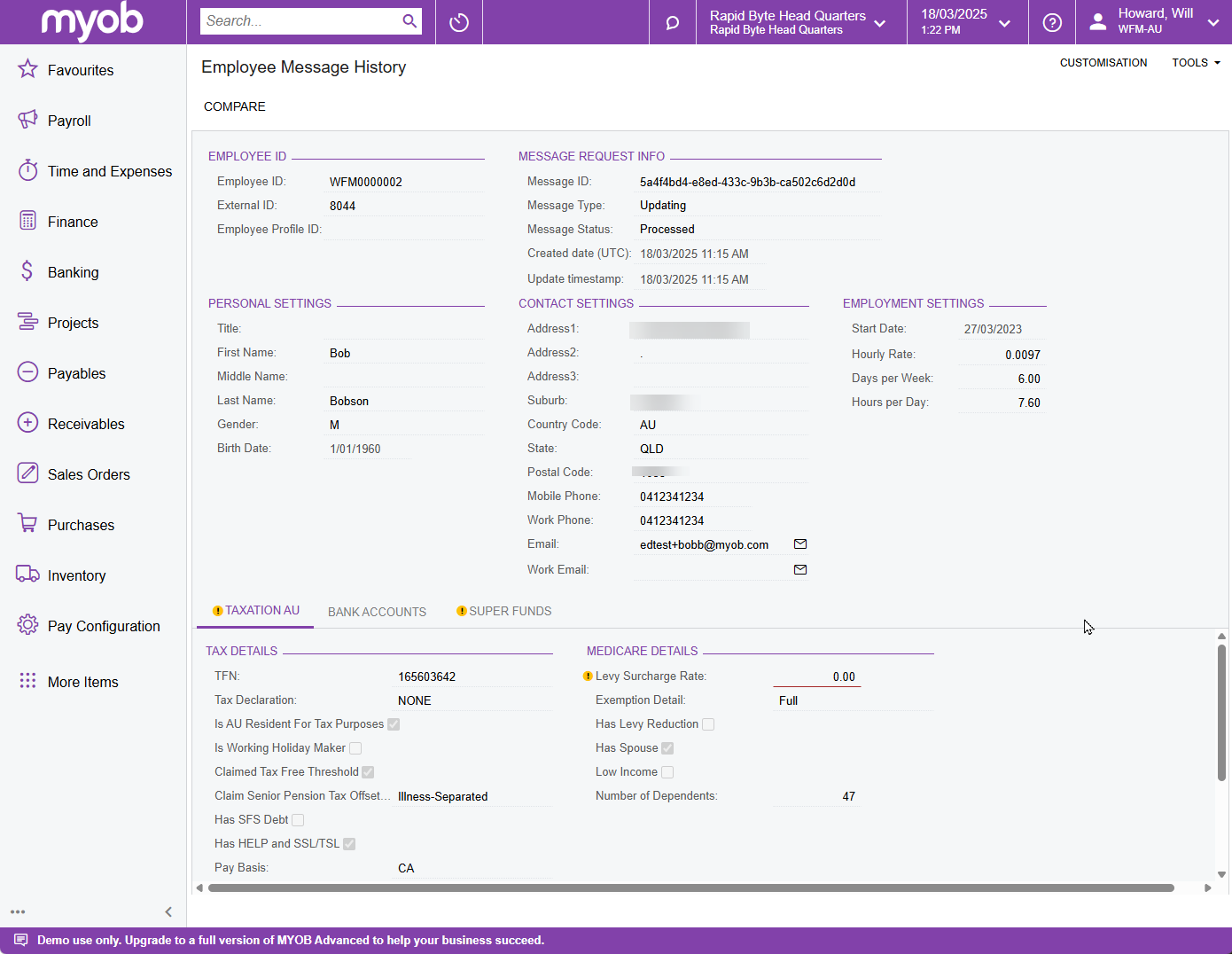Click the Payroll megaphone icon
This screenshot has height=954, width=1232.
pyautogui.click(x=27, y=120)
